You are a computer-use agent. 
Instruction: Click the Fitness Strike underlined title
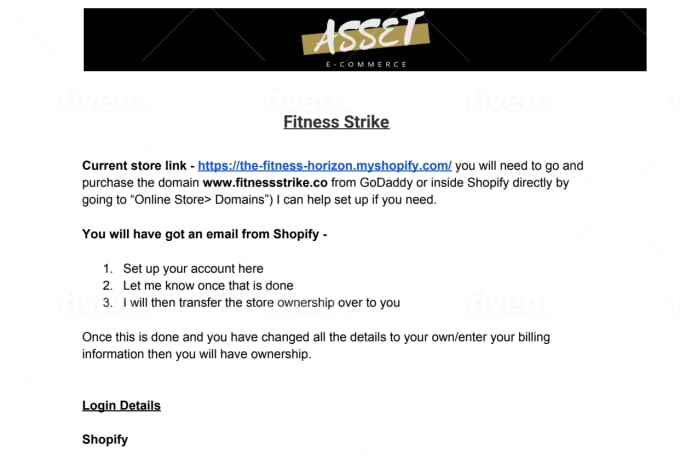tap(336, 122)
